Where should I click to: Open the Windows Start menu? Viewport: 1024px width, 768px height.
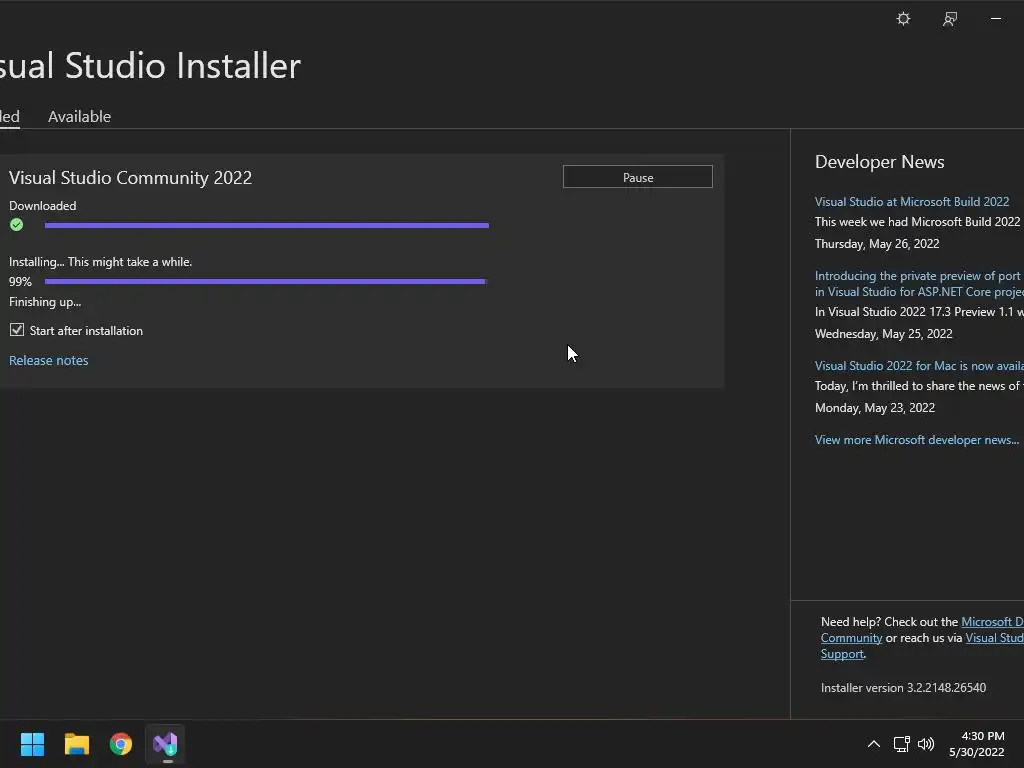click(x=32, y=744)
